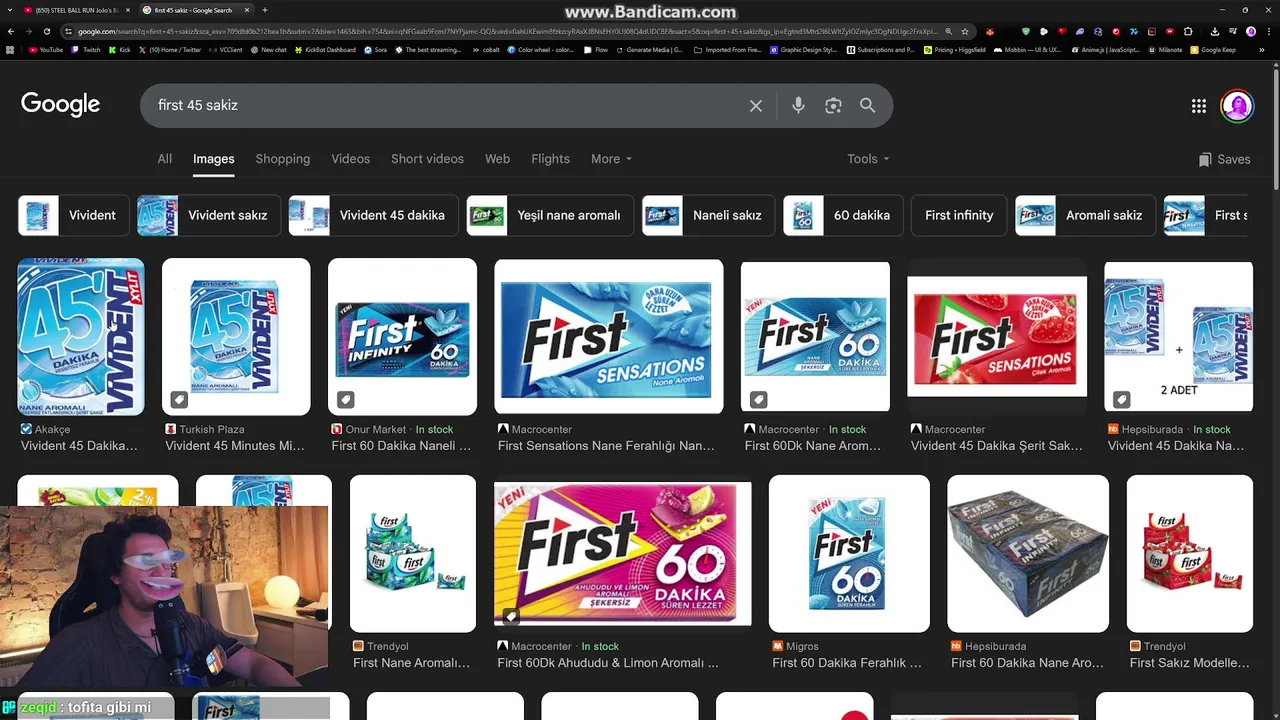Filter by Vivident 45 dakika chip
Viewport: 1280px width, 720px height.
click(373, 215)
